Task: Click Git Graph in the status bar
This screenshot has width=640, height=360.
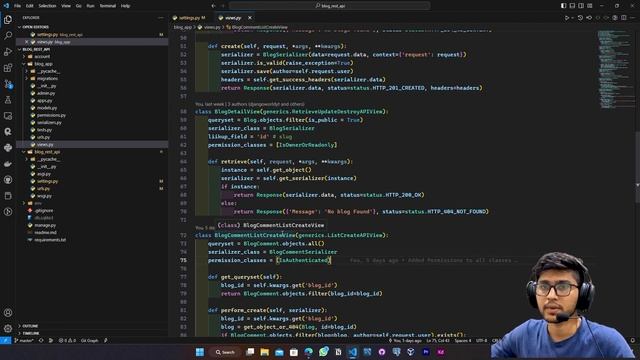Action: click(x=89, y=340)
